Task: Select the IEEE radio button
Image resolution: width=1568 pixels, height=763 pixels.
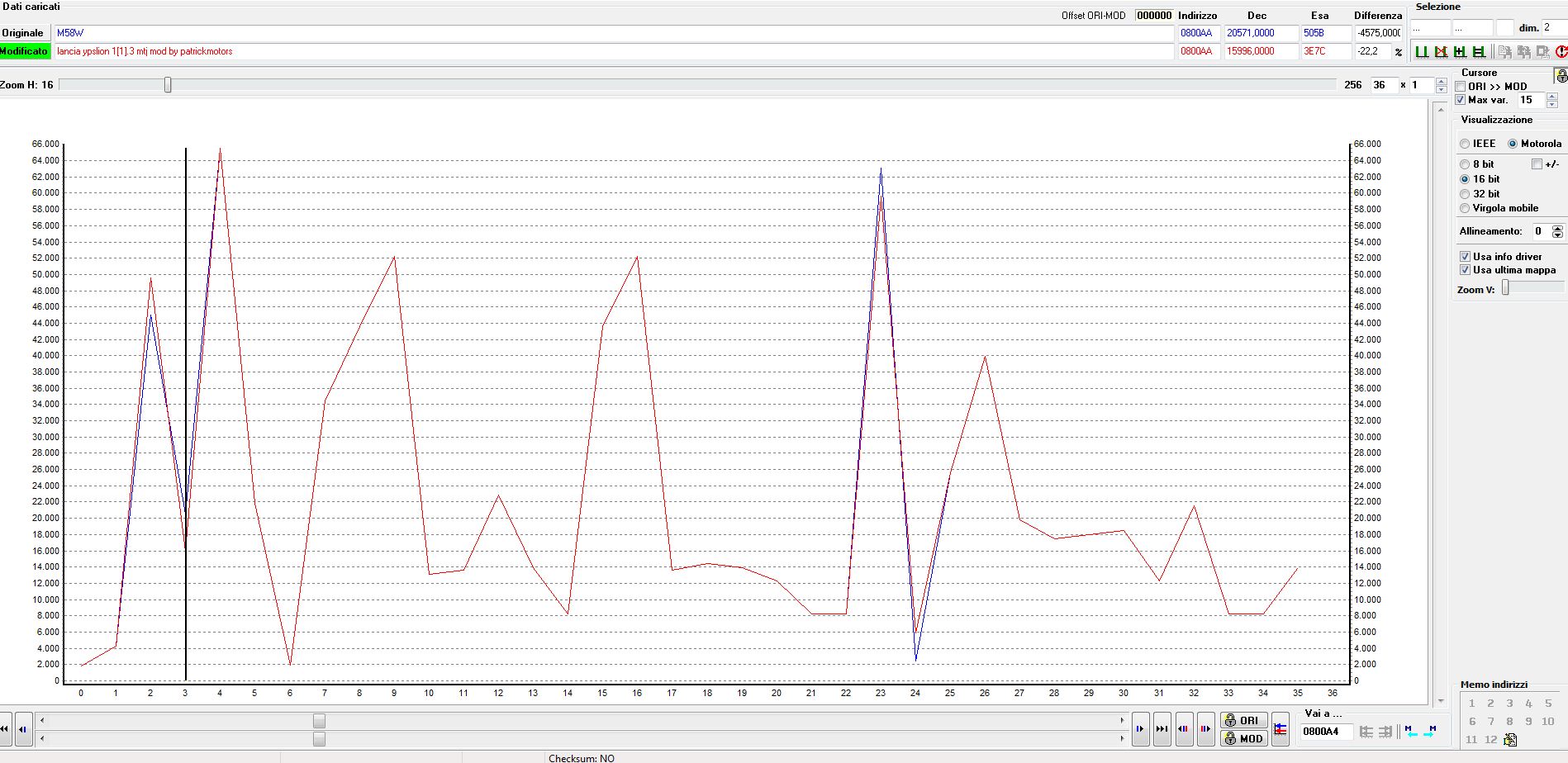Action: coord(1465,144)
